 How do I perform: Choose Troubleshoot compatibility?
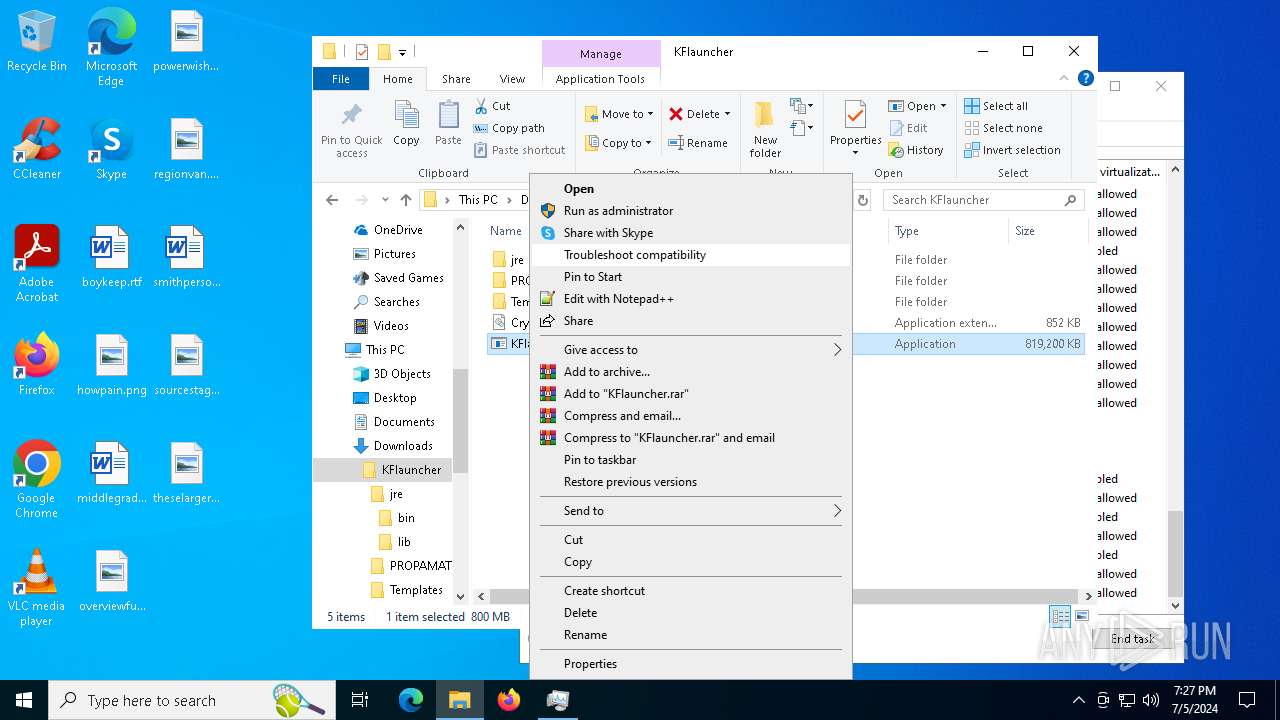pos(691,255)
